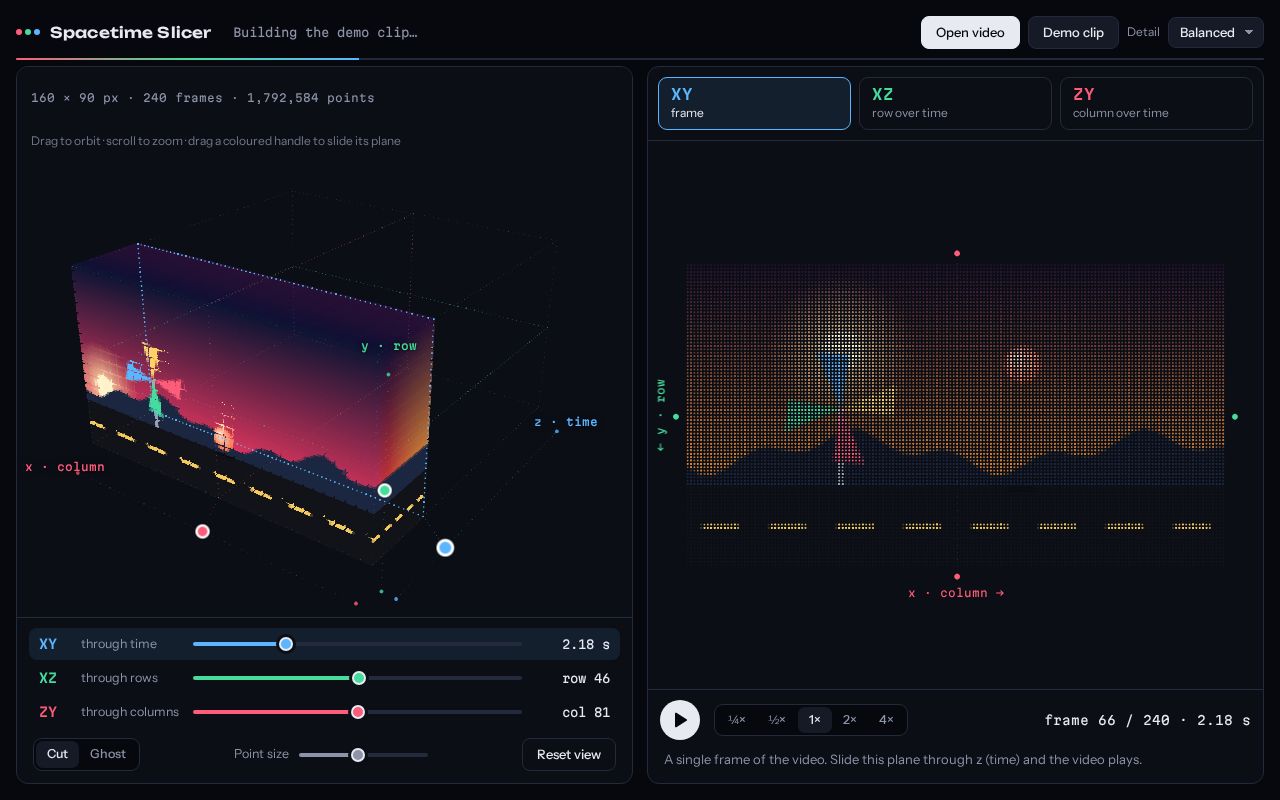Click the Open video button
Image resolution: width=1280 pixels, height=800 pixels.
pos(970,32)
